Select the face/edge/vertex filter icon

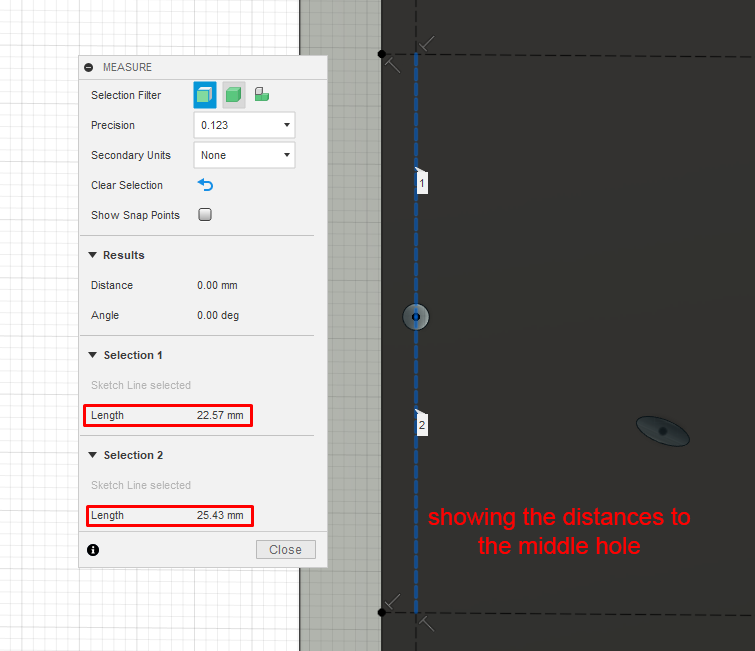205,95
